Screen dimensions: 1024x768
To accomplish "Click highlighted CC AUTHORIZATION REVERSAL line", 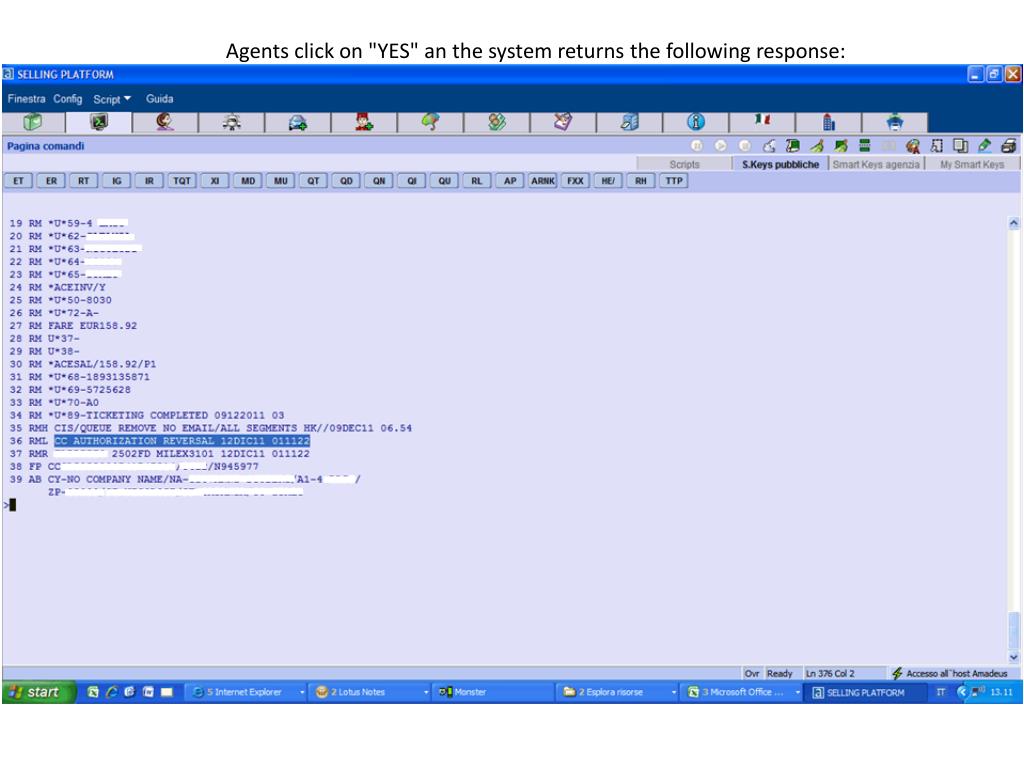I will click(182, 441).
